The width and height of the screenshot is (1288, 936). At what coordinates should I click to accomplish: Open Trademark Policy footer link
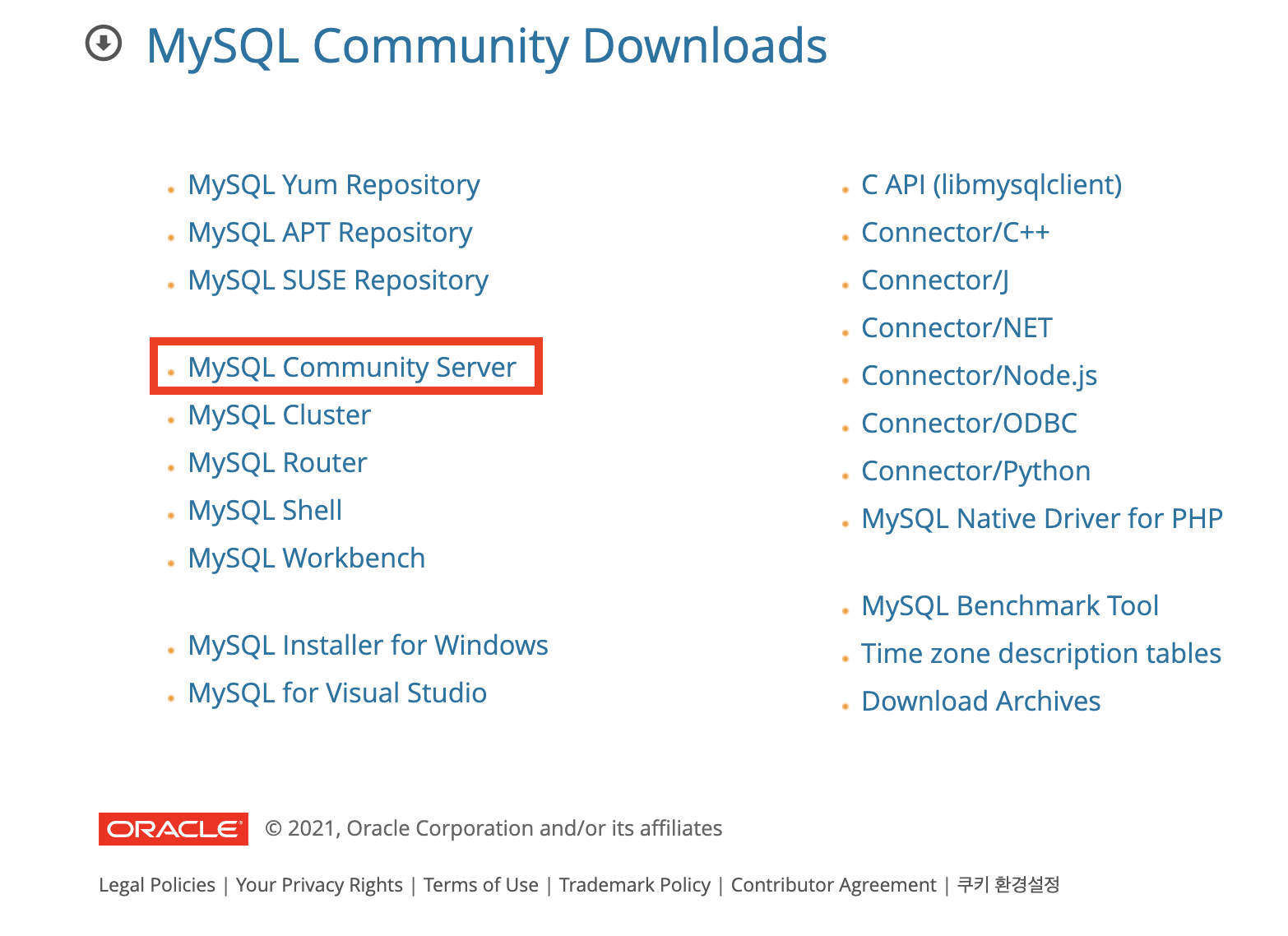(x=635, y=885)
